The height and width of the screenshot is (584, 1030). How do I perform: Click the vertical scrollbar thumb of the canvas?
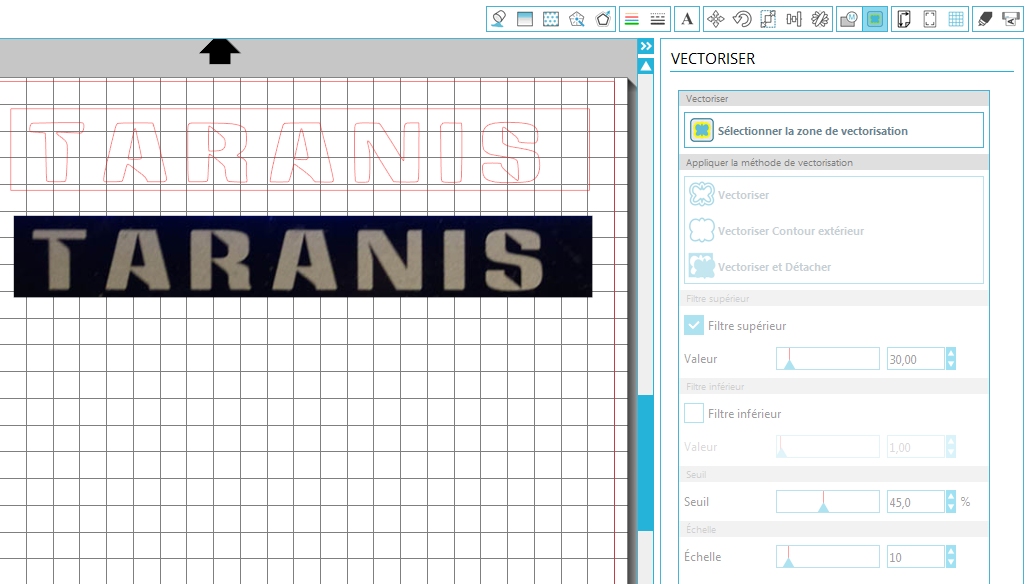pyautogui.click(x=646, y=462)
